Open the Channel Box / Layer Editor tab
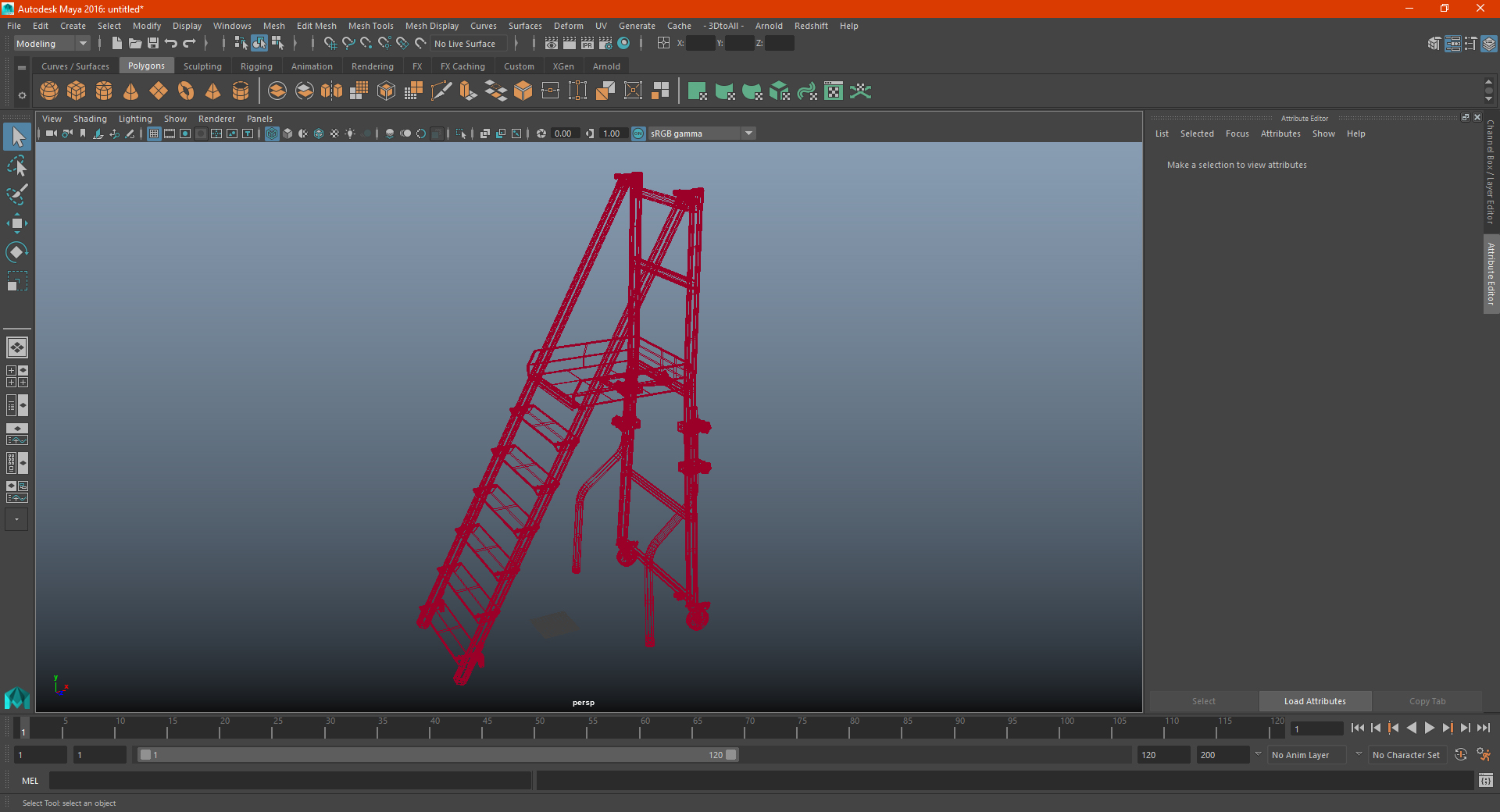 (x=1491, y=172)
